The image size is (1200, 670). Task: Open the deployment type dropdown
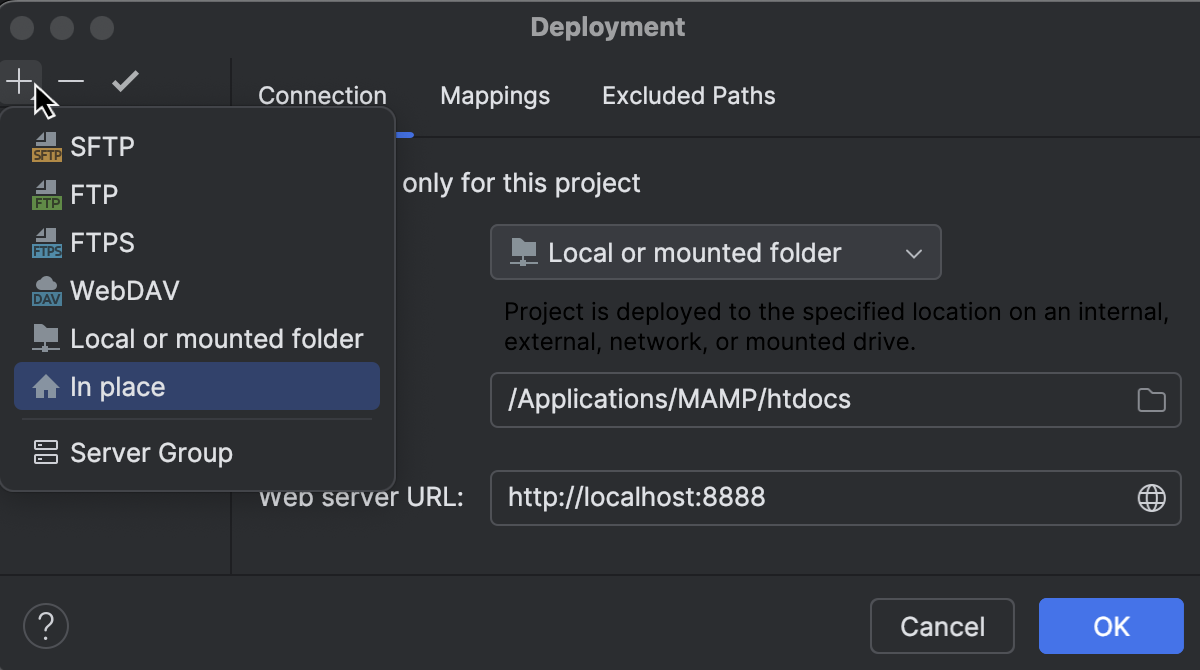pyautogui.click(x=911, y=252)
